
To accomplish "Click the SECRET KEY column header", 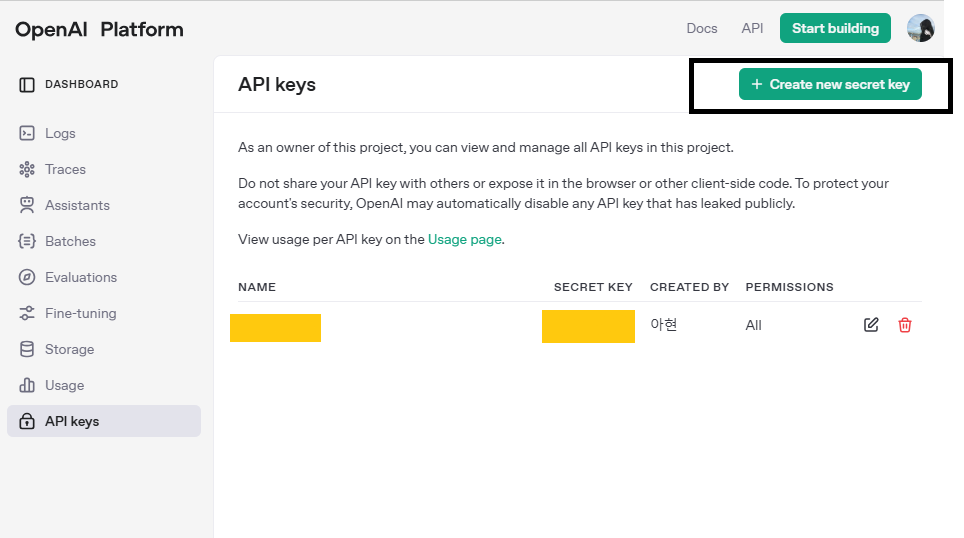I will 593,287.
